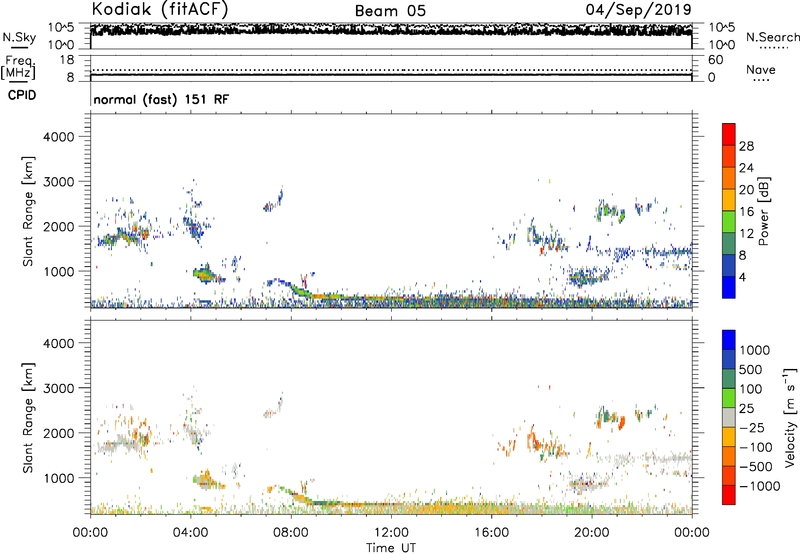The image size is (800, 554).
Task: Click the '08:00' time tick label
Action: [x=291, y=533]
